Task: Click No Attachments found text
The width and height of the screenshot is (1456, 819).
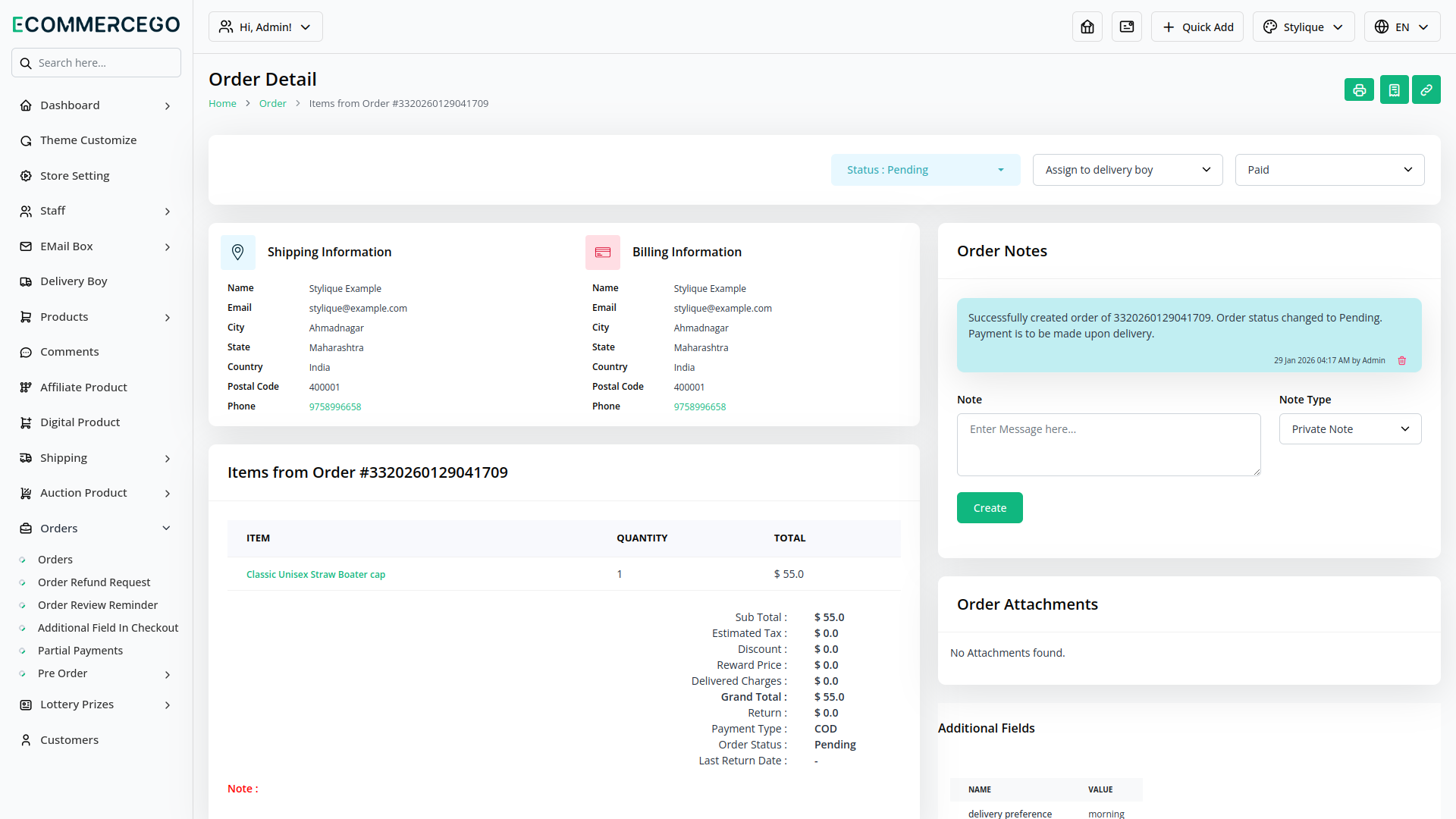Action: coord(1008,653)
